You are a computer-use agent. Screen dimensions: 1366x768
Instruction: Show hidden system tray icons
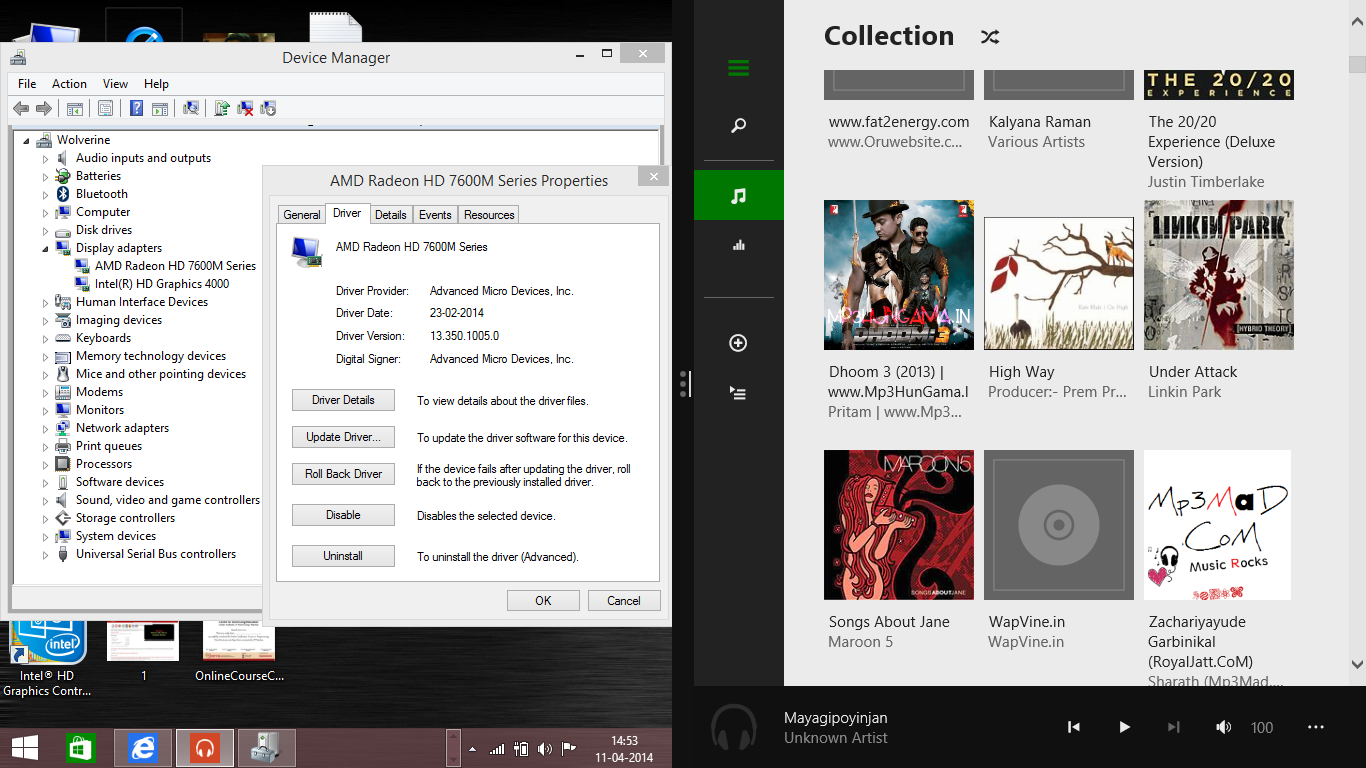click(x=473, y=749)
